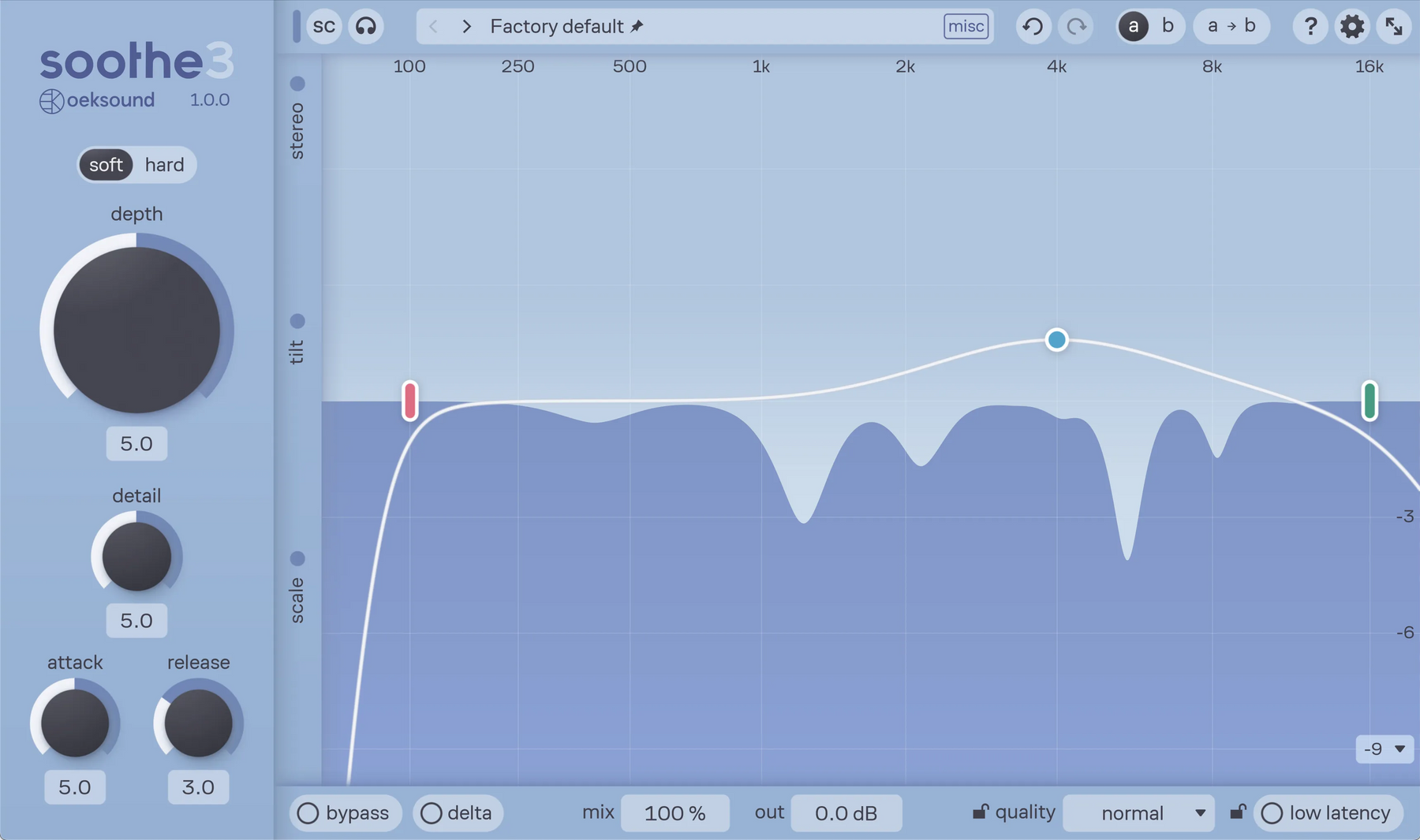Click the depth value 5.0 field
This screenshot has height=840, width=1420.
(136, 443)
